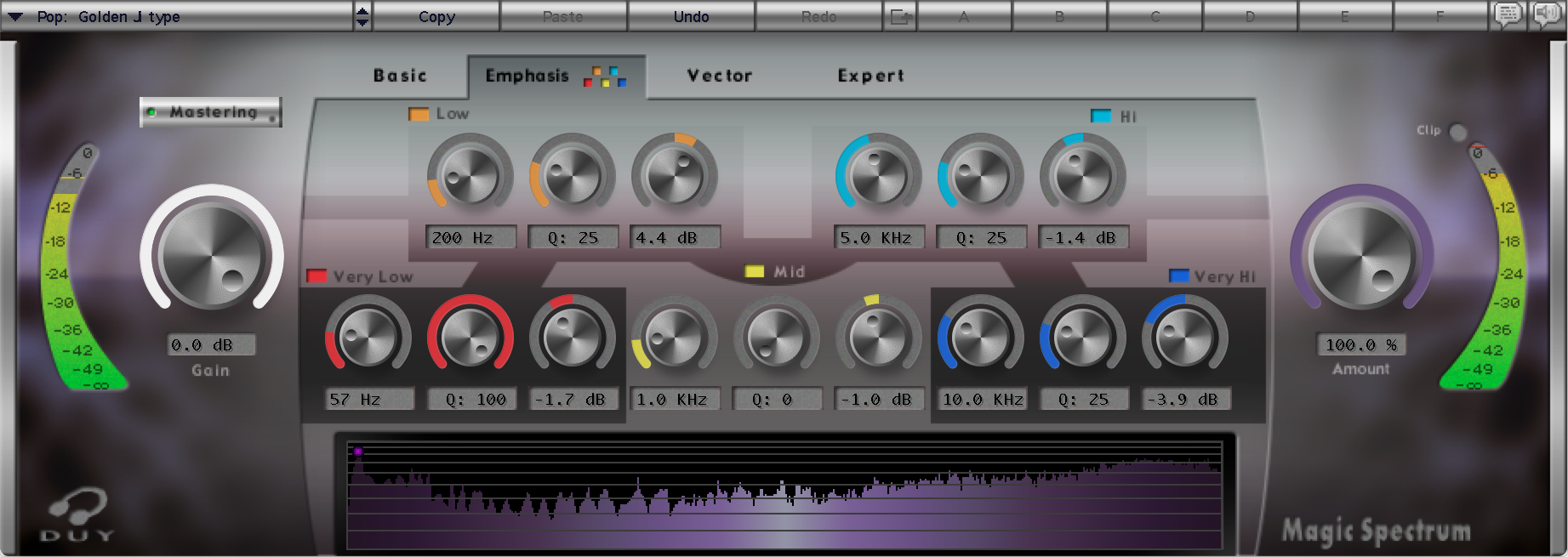Viewport: 1568px width, 557px height.
Task: Click the large Amount knob
Action: click(1361, 253)
